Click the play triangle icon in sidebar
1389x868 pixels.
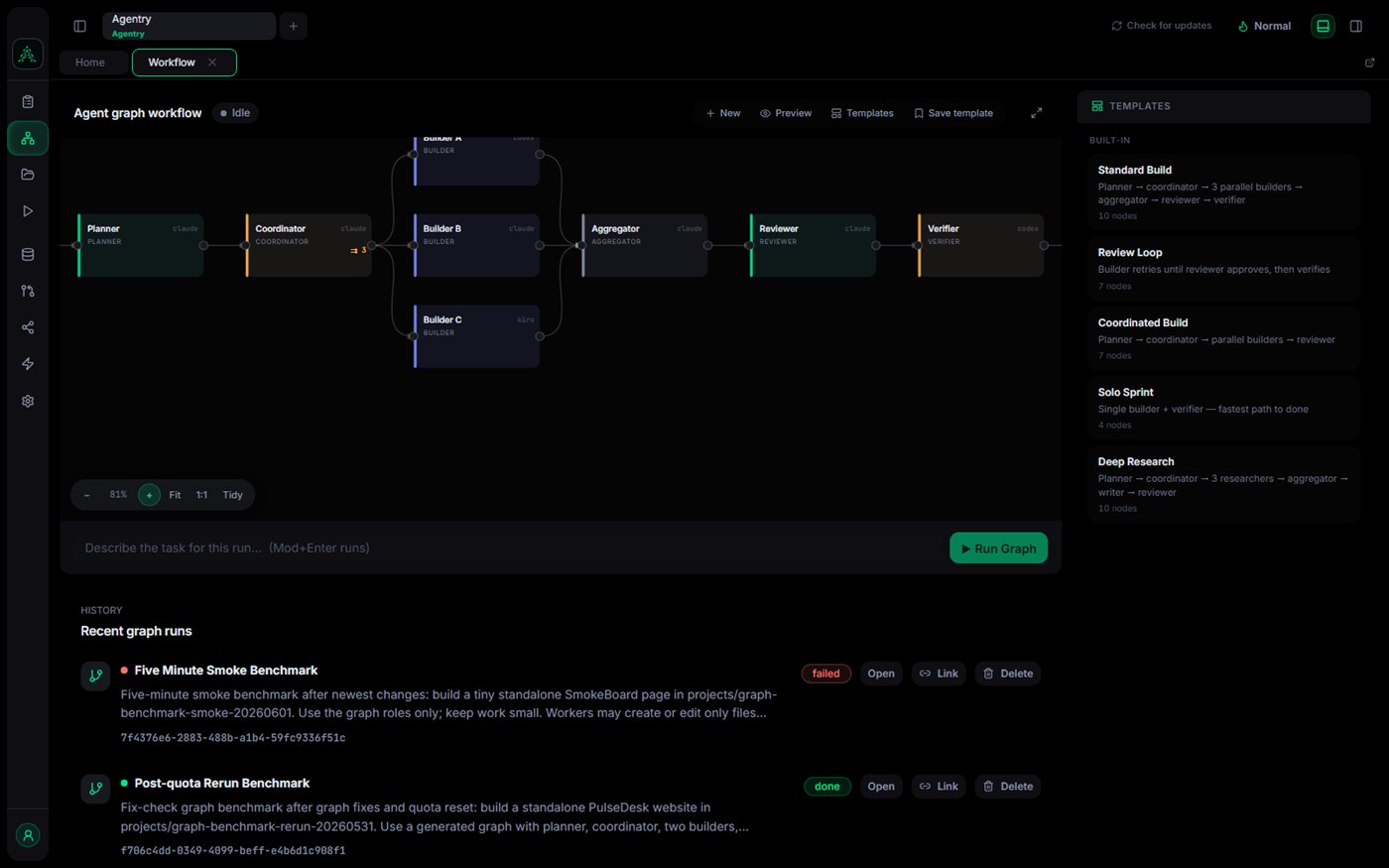tap(28, 211)
